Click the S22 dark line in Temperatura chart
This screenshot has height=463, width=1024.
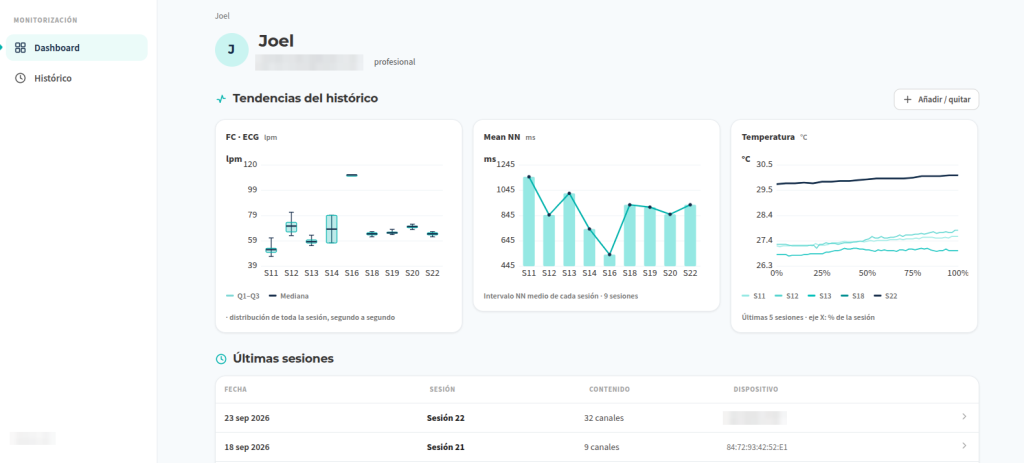[867, 180]
